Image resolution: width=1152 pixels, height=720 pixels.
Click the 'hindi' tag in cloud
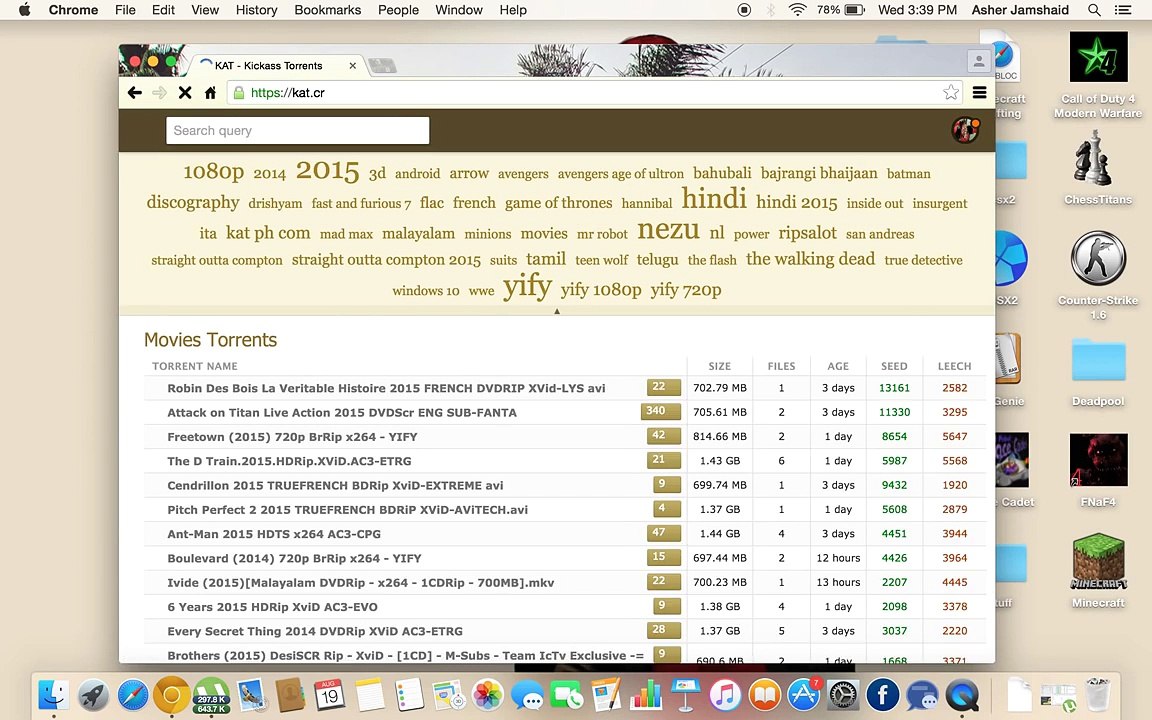(x=713, y=198)
